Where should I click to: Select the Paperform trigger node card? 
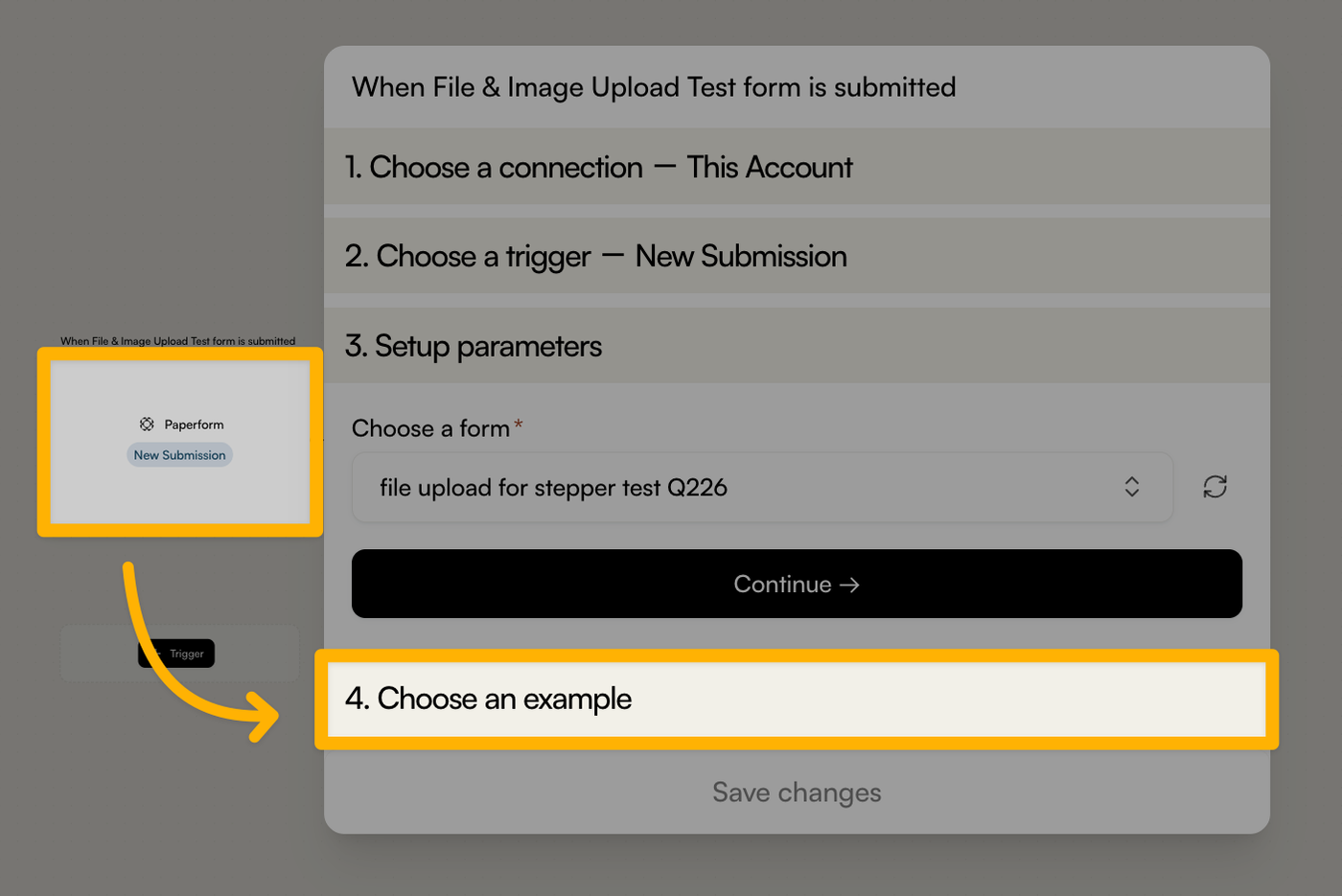click(x=180, y=442)
